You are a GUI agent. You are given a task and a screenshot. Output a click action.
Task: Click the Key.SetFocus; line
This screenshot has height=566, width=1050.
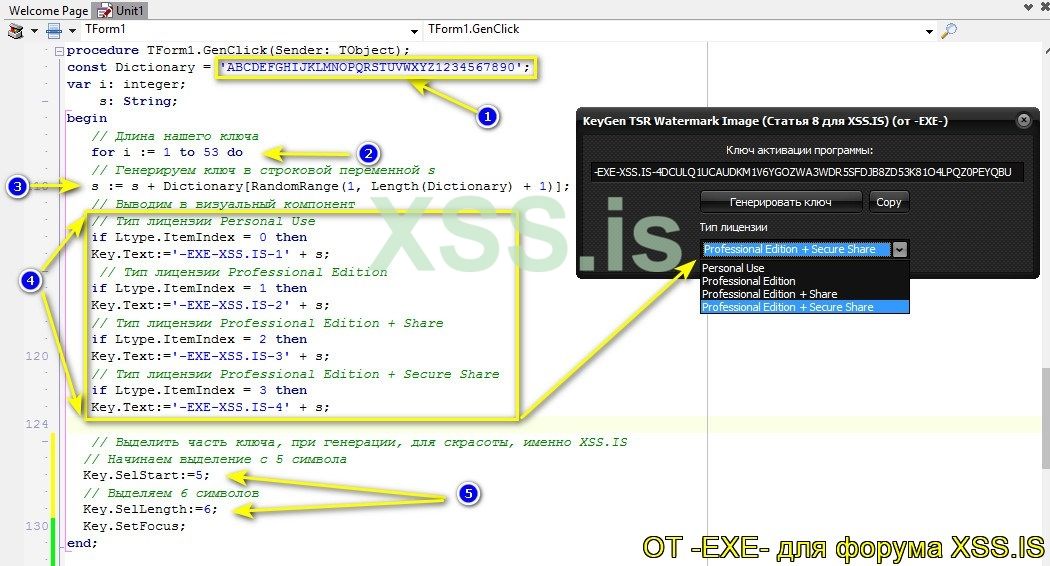134,526
